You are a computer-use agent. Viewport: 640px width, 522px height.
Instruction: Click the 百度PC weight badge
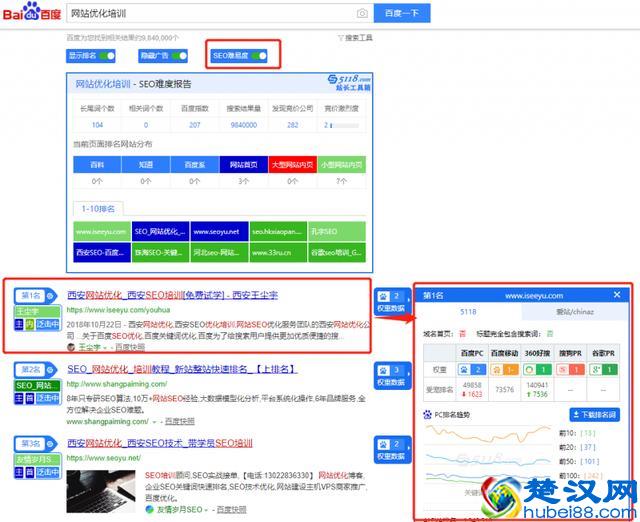click(x=472, y=370)
